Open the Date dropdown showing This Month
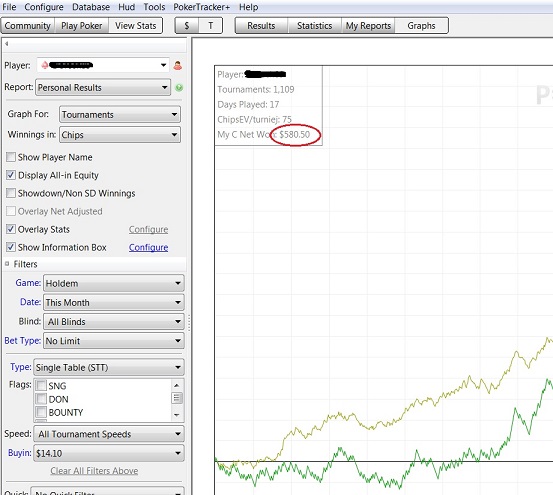The width and height of the screenshot is (553, 495). [114, 302]
